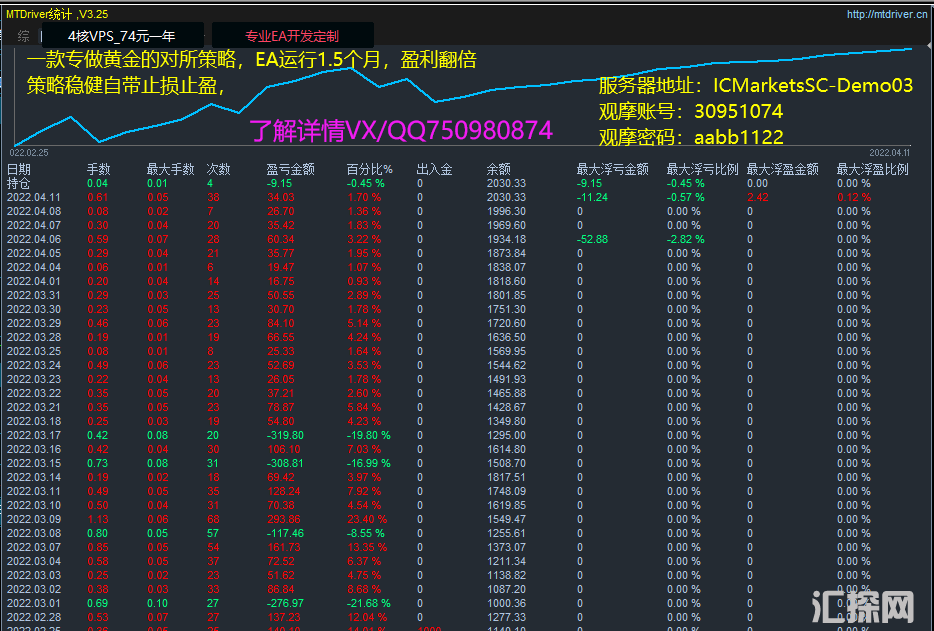The height and width of the screenshot is (631, 934).
Task: Click the 汇探网 watermark logo
Action: [x=867, y=605]
